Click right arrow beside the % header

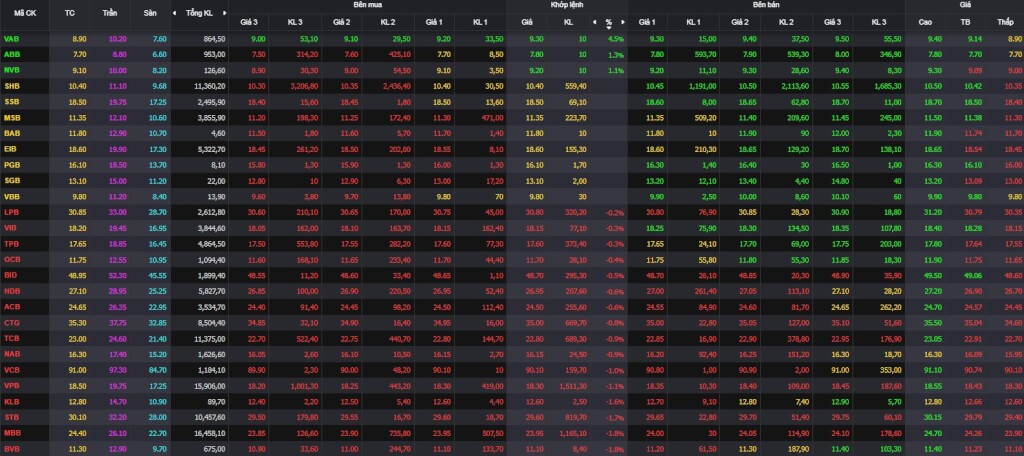[622, 22]
